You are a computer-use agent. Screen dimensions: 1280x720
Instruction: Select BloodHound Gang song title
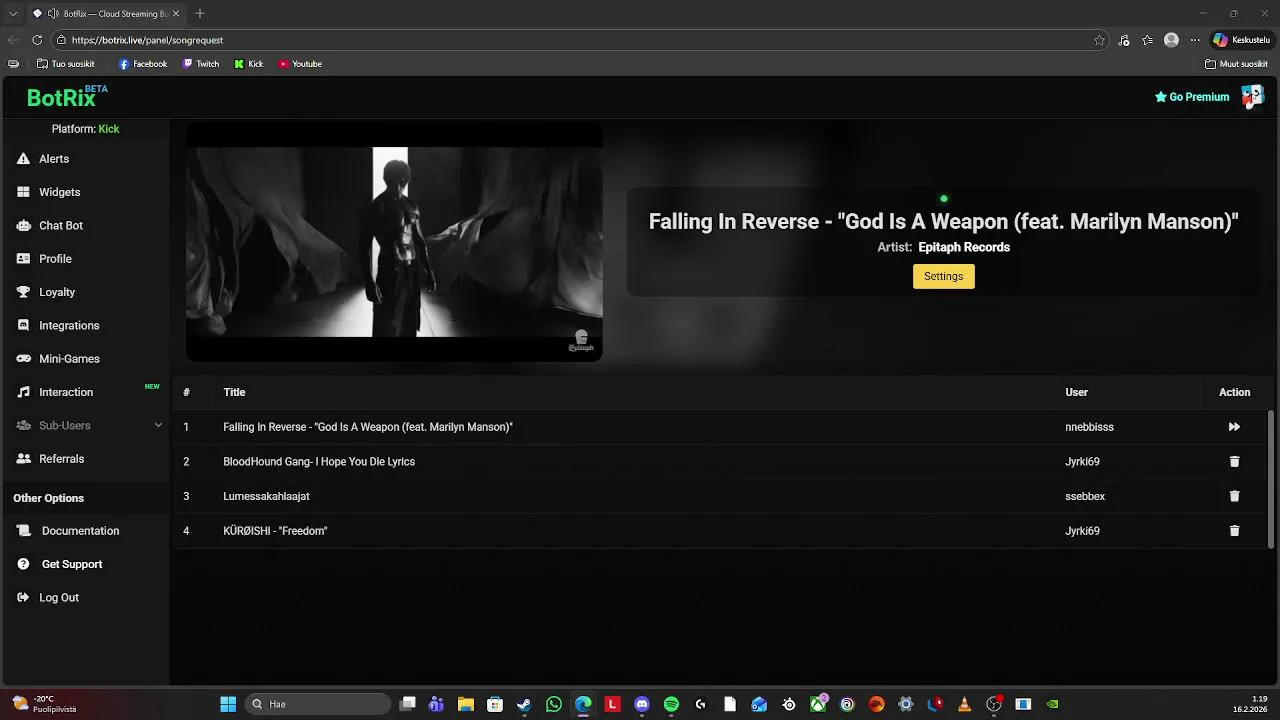coord(319,462)
